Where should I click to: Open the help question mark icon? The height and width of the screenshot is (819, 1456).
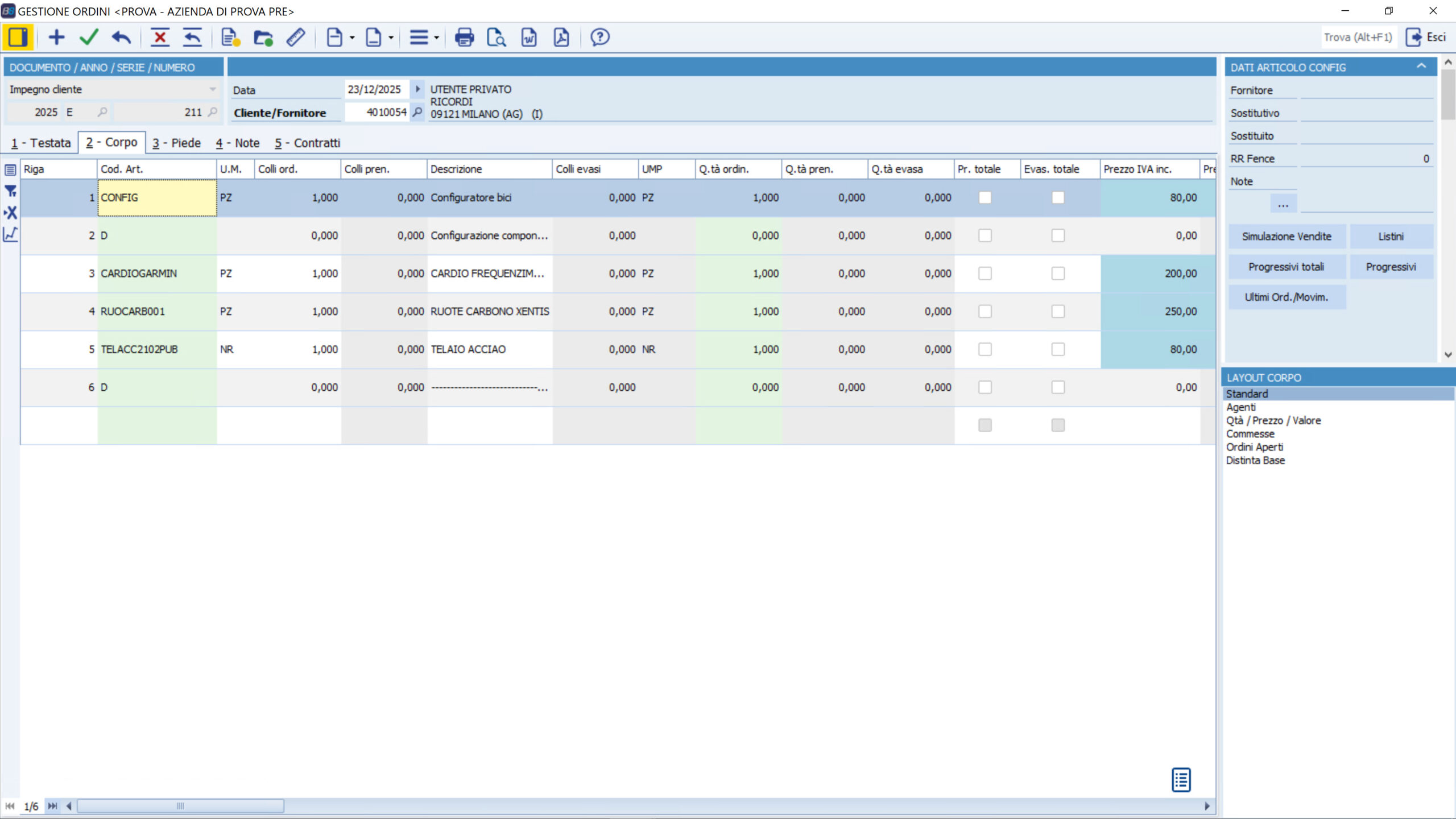pyautogui.click(x=599, y=38)
